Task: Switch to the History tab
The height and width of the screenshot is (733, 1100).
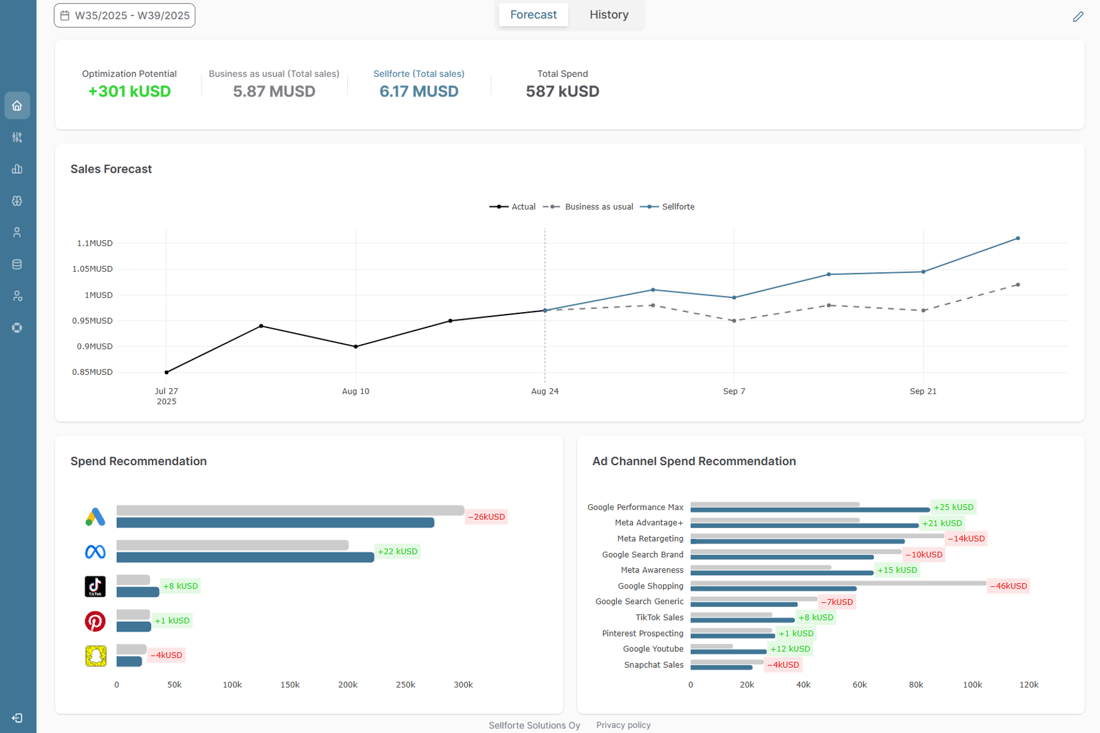Action: 609,15
